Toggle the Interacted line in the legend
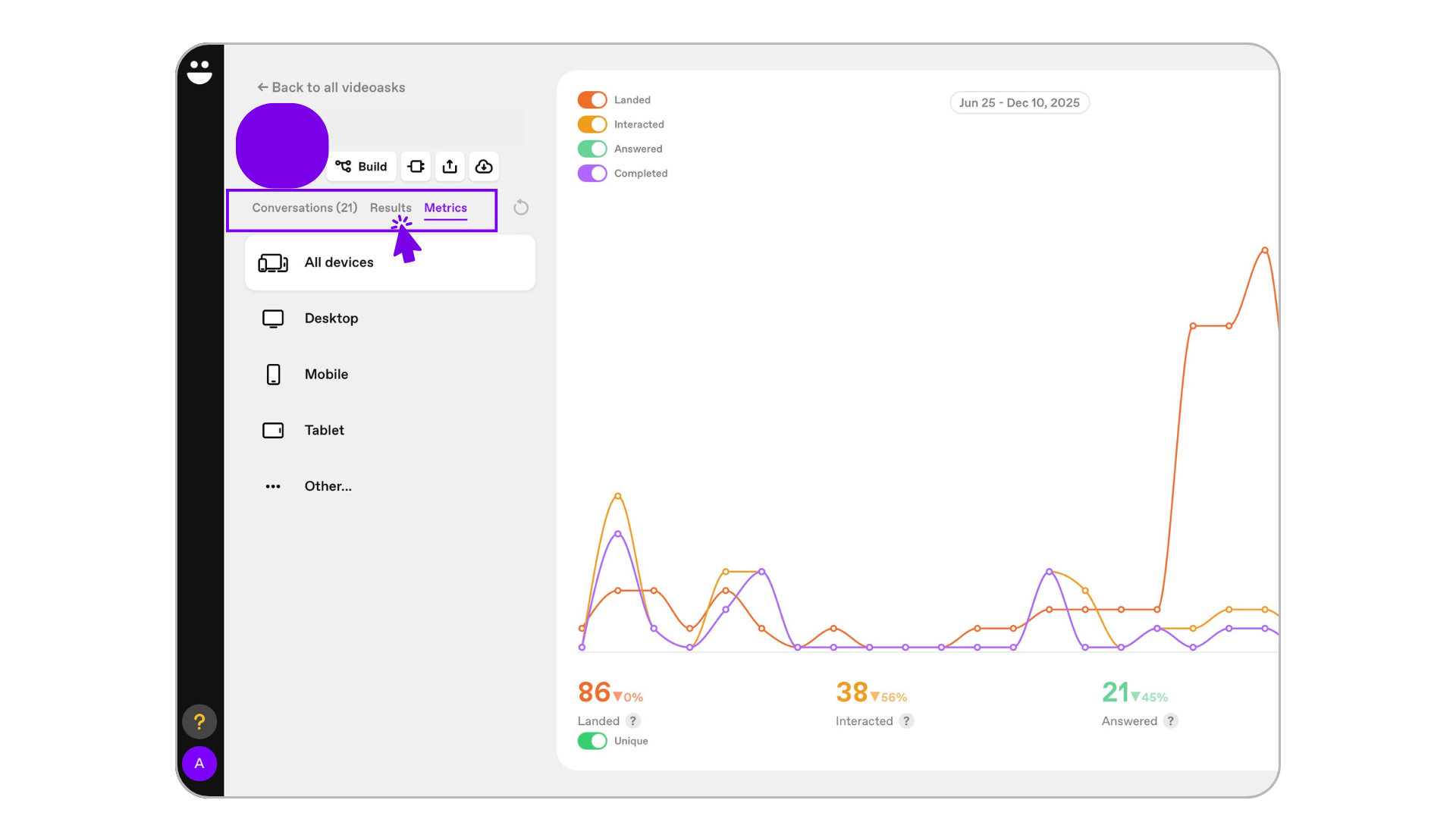The image size is (1456, 819). coord(592,124)
